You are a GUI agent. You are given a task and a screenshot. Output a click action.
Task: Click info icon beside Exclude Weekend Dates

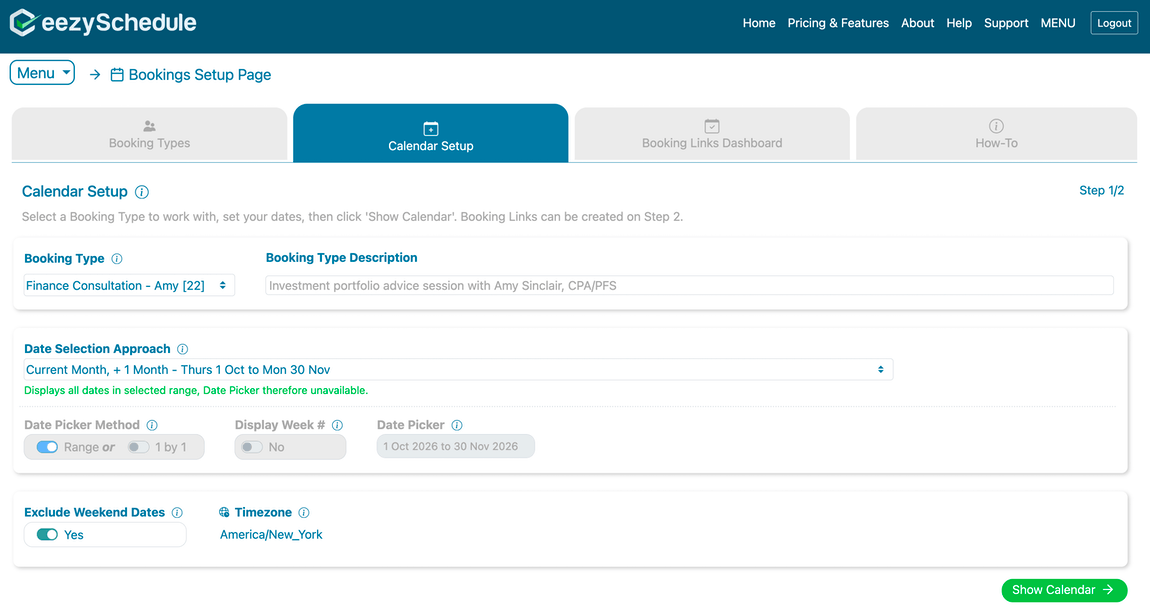pos(177,513)
